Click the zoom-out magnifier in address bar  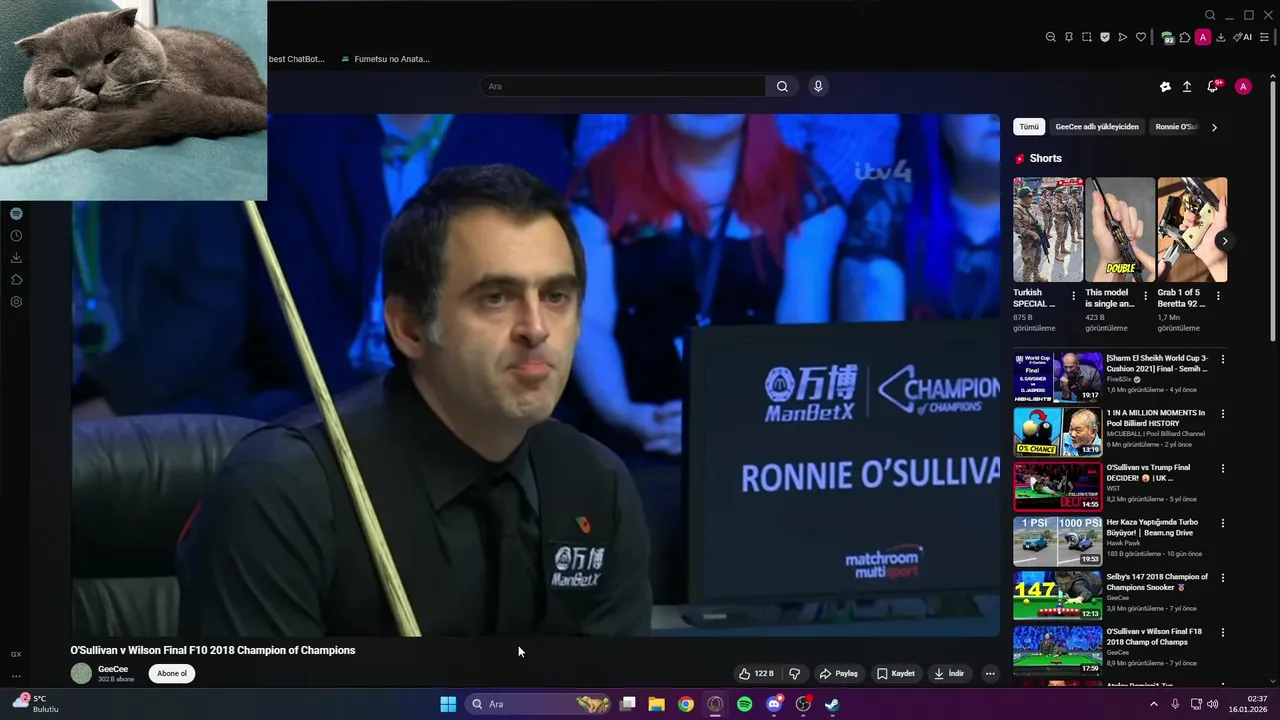click(1051, 37)
